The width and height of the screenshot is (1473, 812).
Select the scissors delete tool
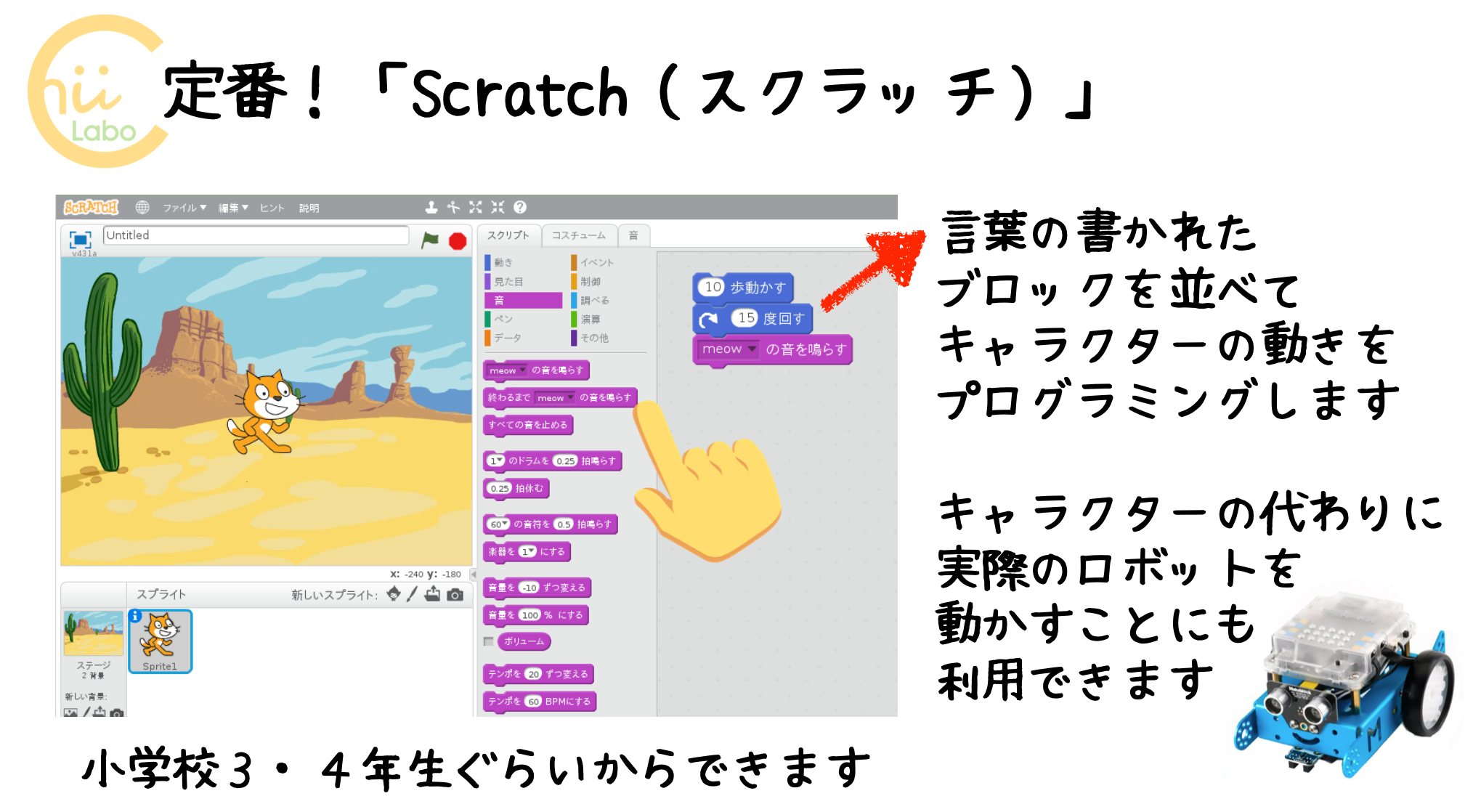[453, 207]
